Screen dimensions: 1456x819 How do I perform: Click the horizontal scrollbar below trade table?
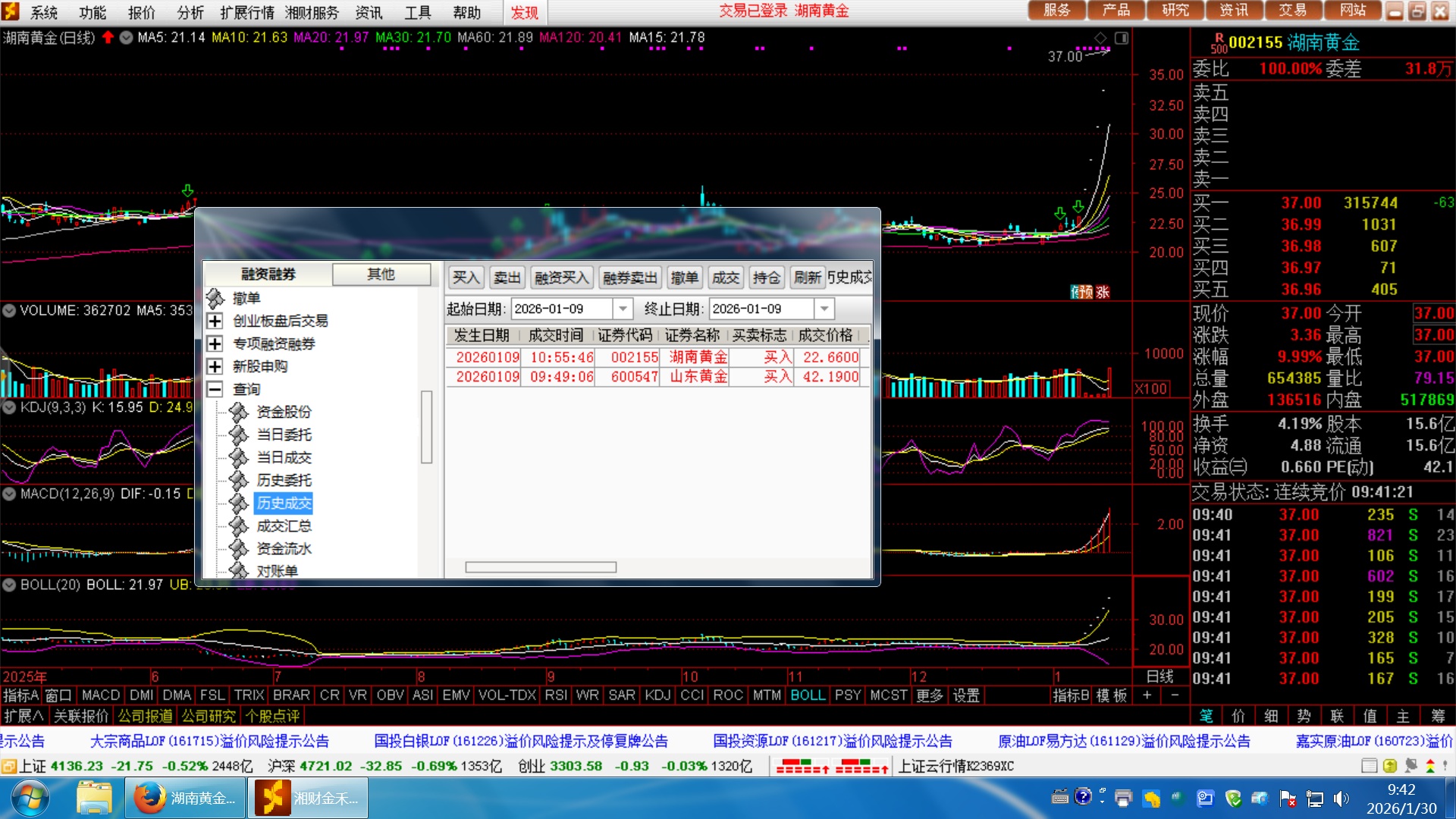(x=540, y=568)
